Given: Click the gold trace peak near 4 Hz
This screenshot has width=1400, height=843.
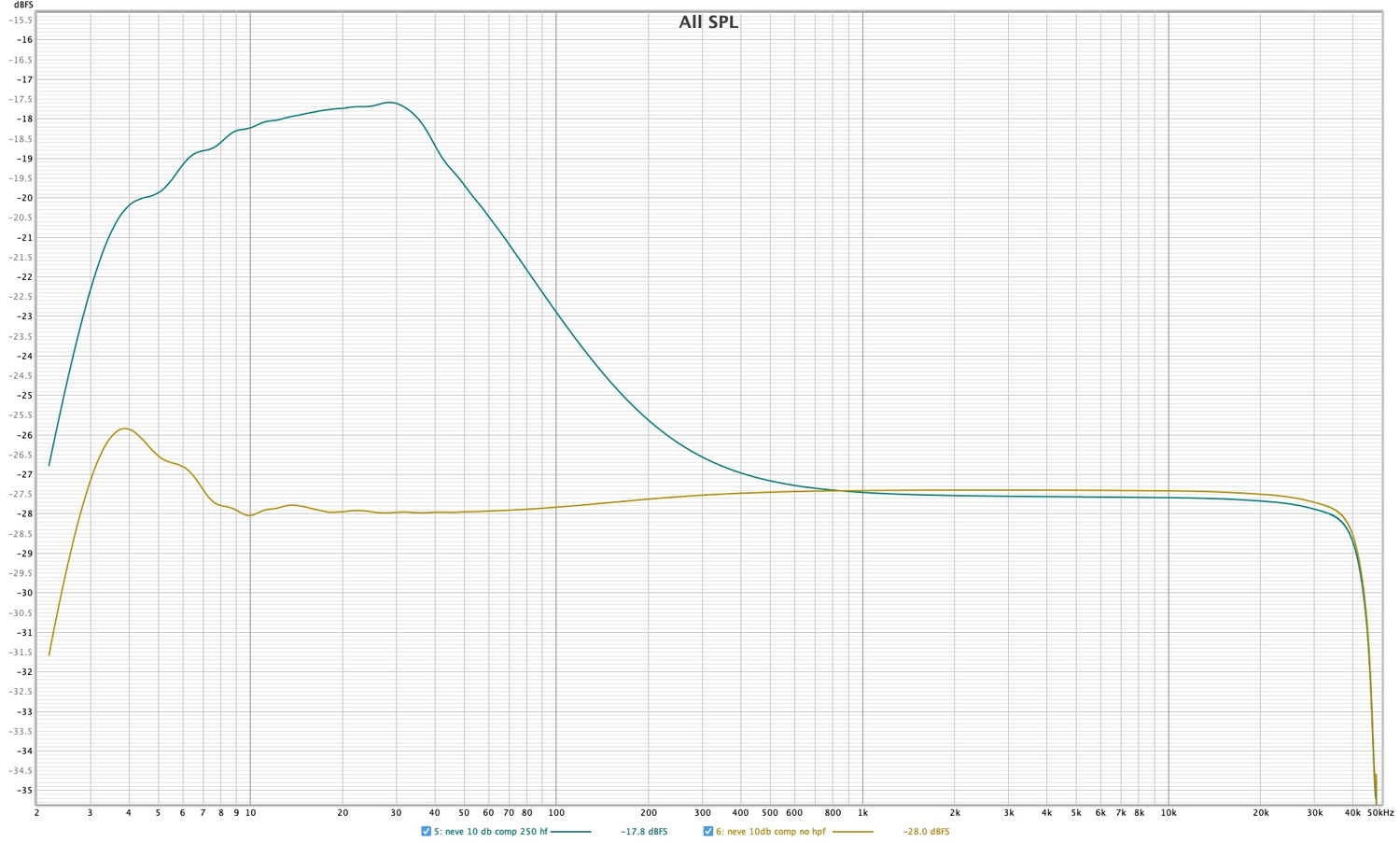Looking at the screenshot, I should 124,429.
